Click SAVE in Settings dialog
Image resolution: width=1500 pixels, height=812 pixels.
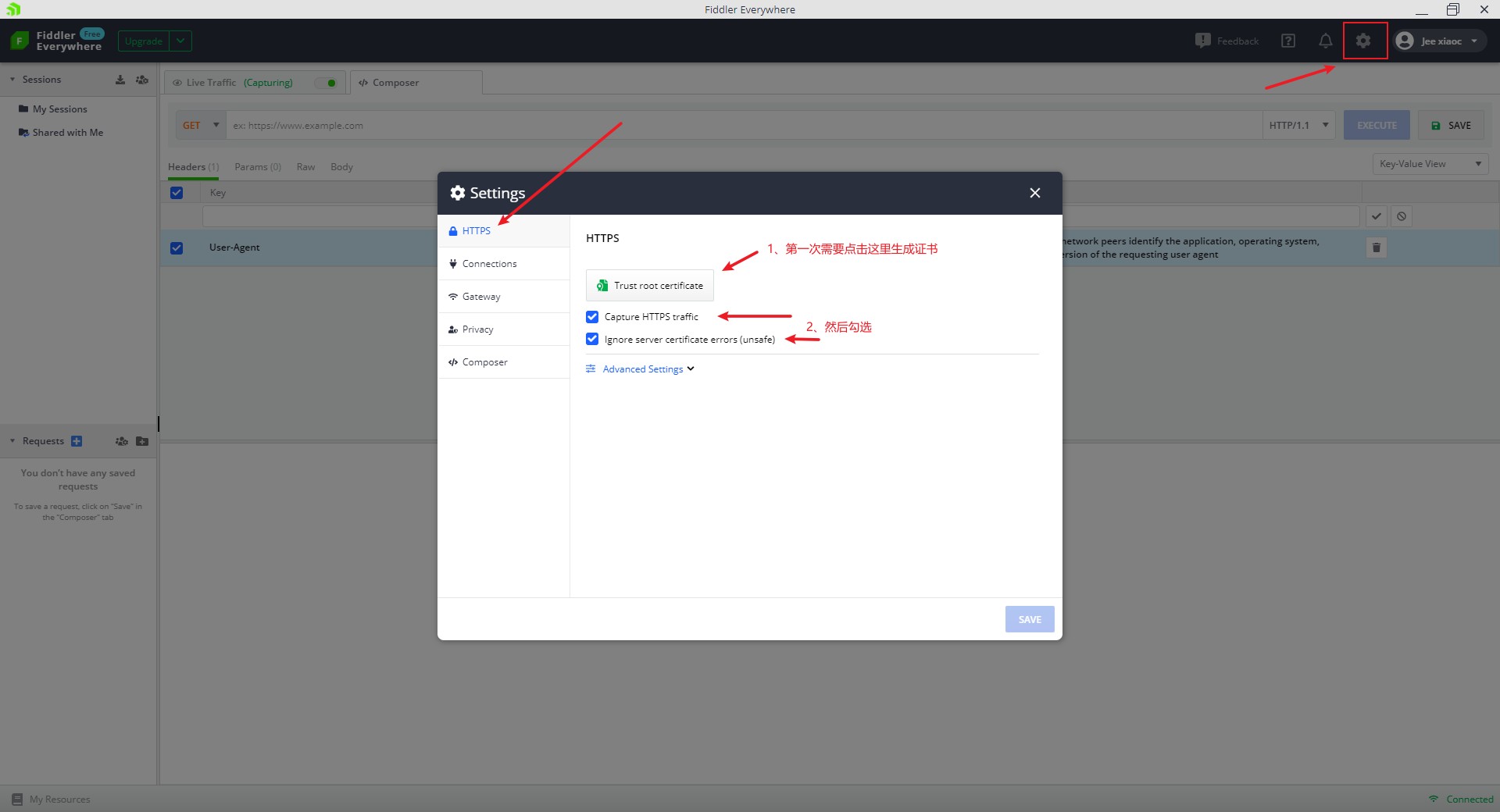point(1030,619)
